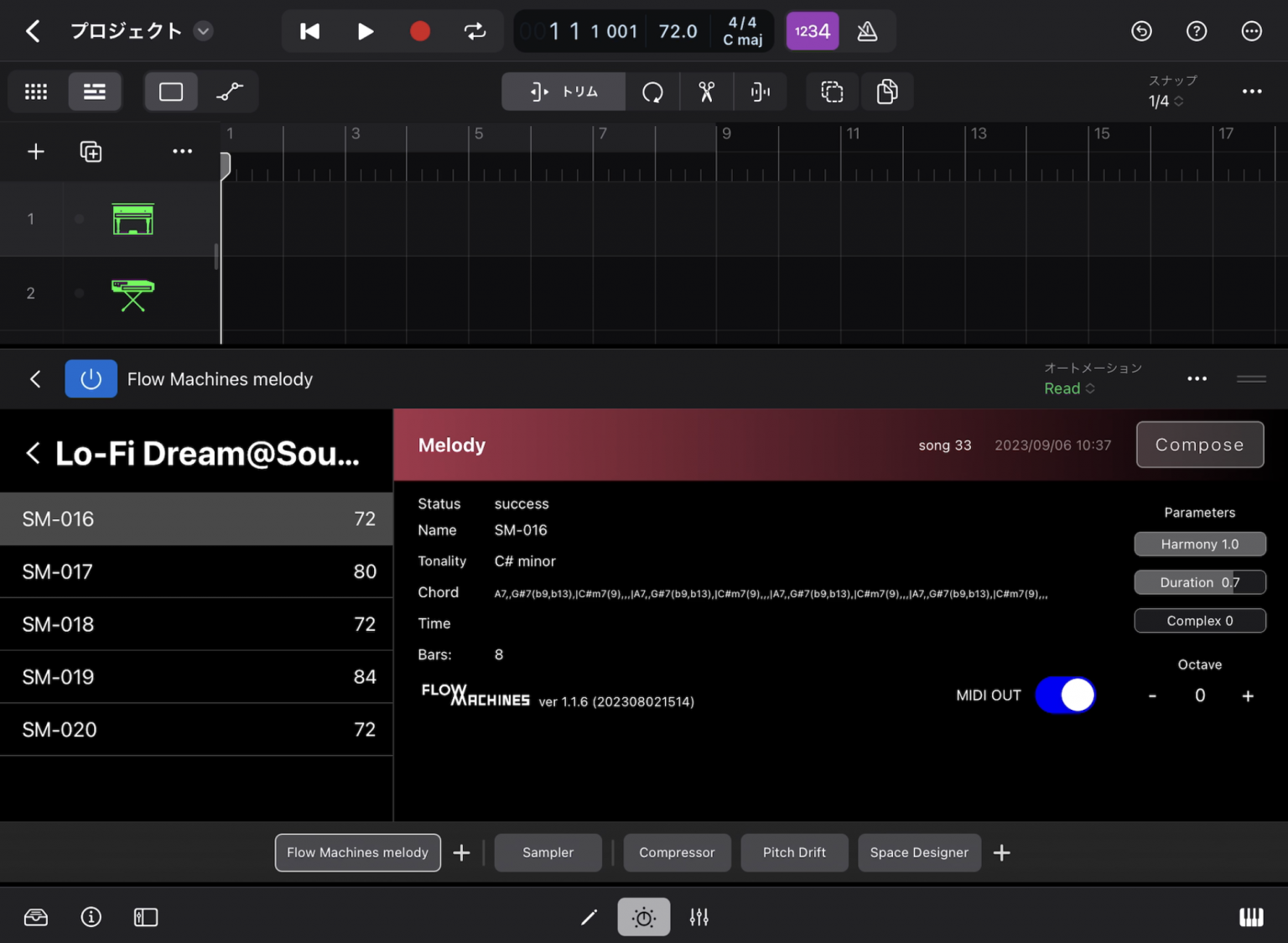Click the duplicate track icon
Viewport: 1288px width, 943px height.
[x=91, y=152]
